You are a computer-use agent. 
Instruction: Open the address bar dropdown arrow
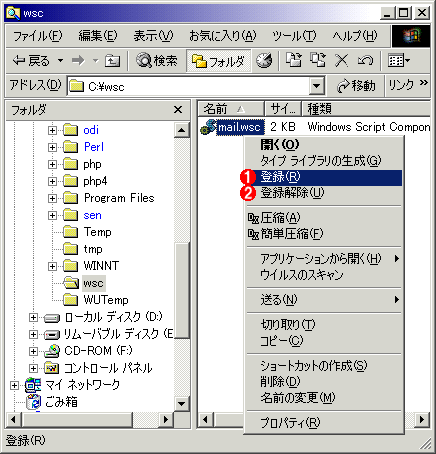click(x=316, y=86)
